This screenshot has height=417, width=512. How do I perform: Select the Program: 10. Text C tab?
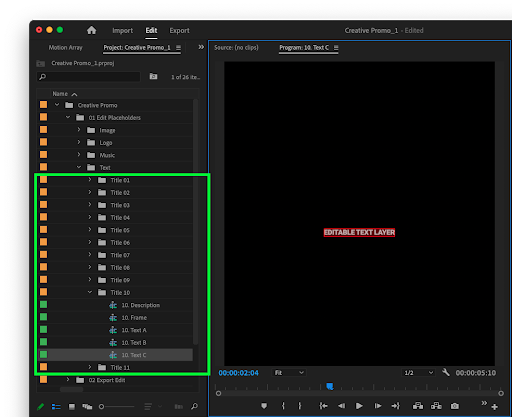304,48
